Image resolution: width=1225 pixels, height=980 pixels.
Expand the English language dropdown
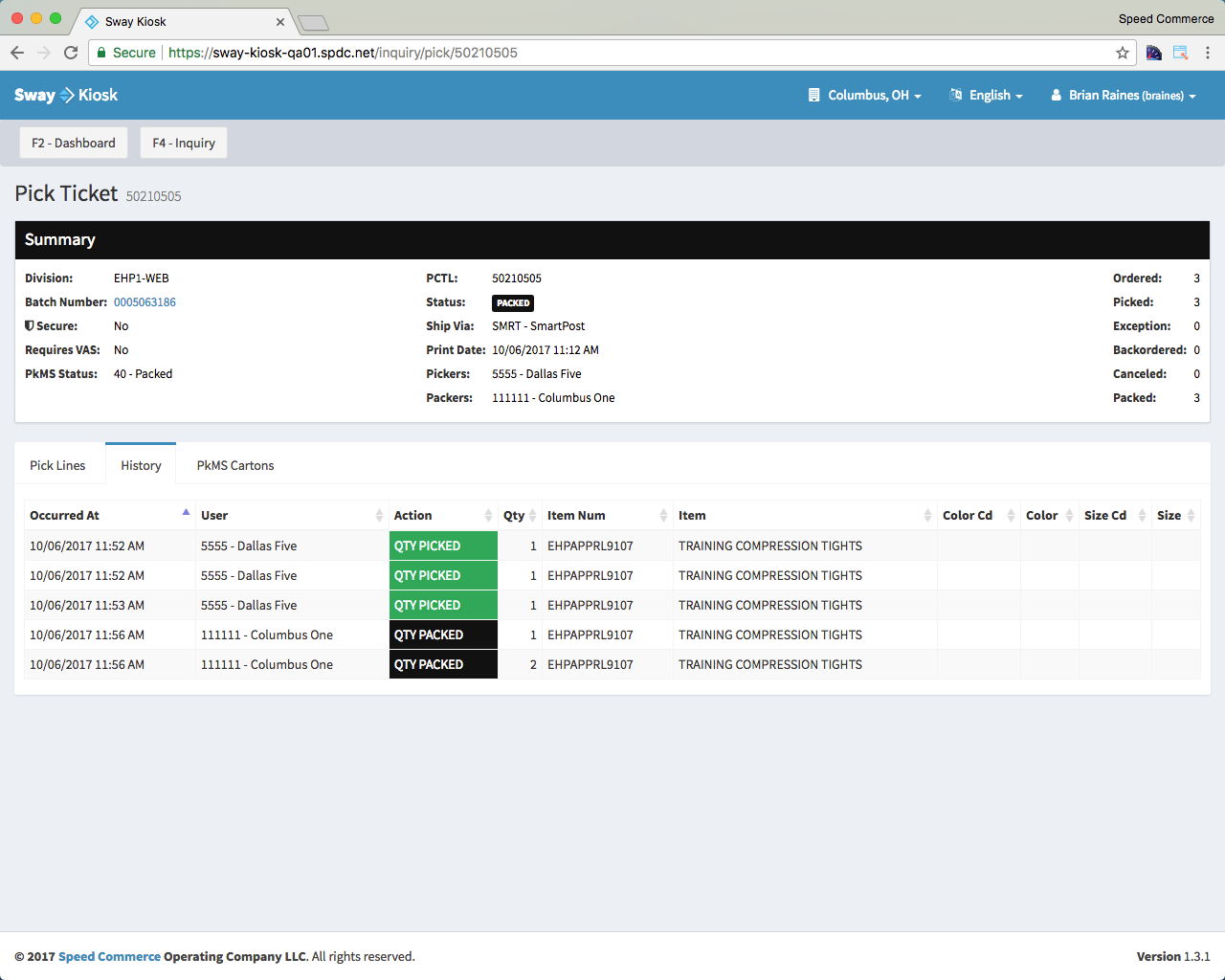point(986,96)
